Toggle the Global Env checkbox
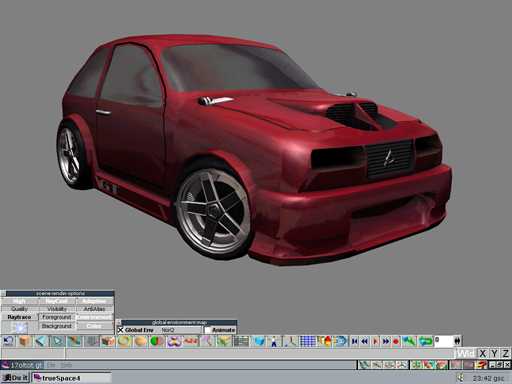The height and width of the screenshot is (384, 512). pyautogui.click(x=121, y=330)
